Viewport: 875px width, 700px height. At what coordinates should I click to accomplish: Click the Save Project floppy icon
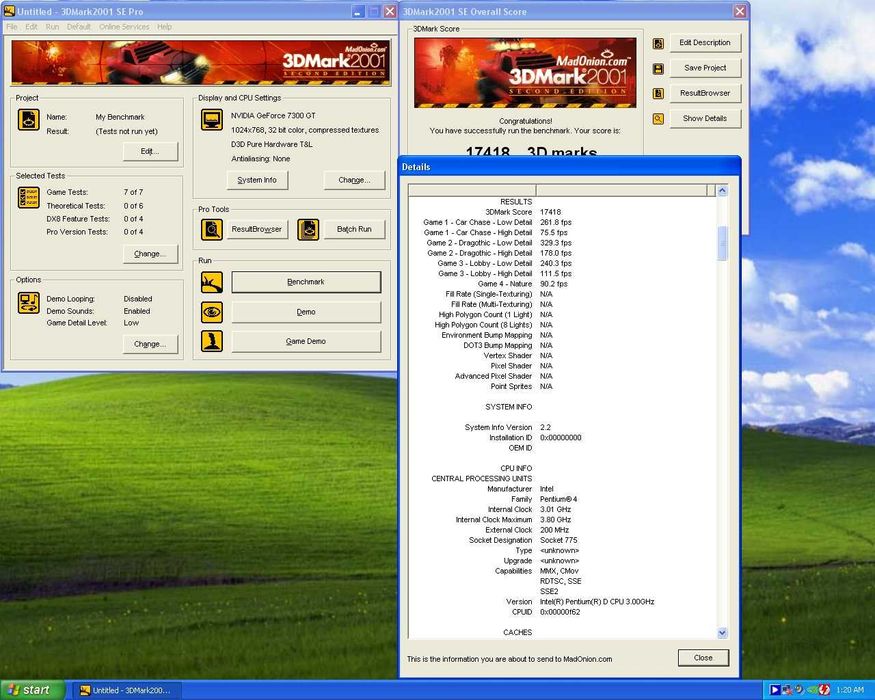(658, 69)
